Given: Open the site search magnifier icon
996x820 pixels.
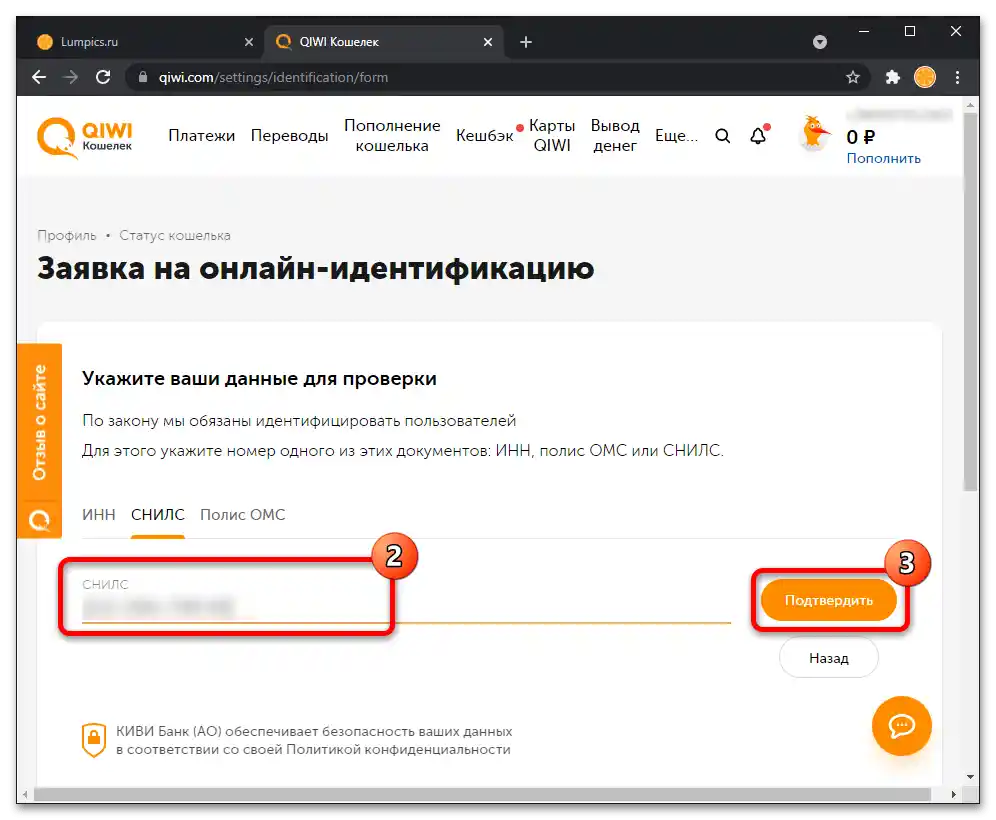Looking at the screenshot, I should pyautogui.click(x=722, y=136).
